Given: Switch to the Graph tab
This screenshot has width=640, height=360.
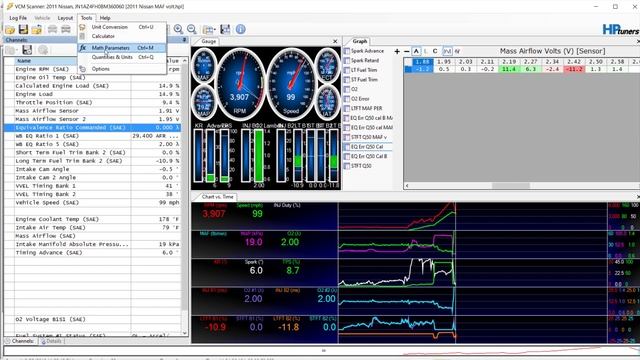Looking at the screenshot, I should point(360,41).
